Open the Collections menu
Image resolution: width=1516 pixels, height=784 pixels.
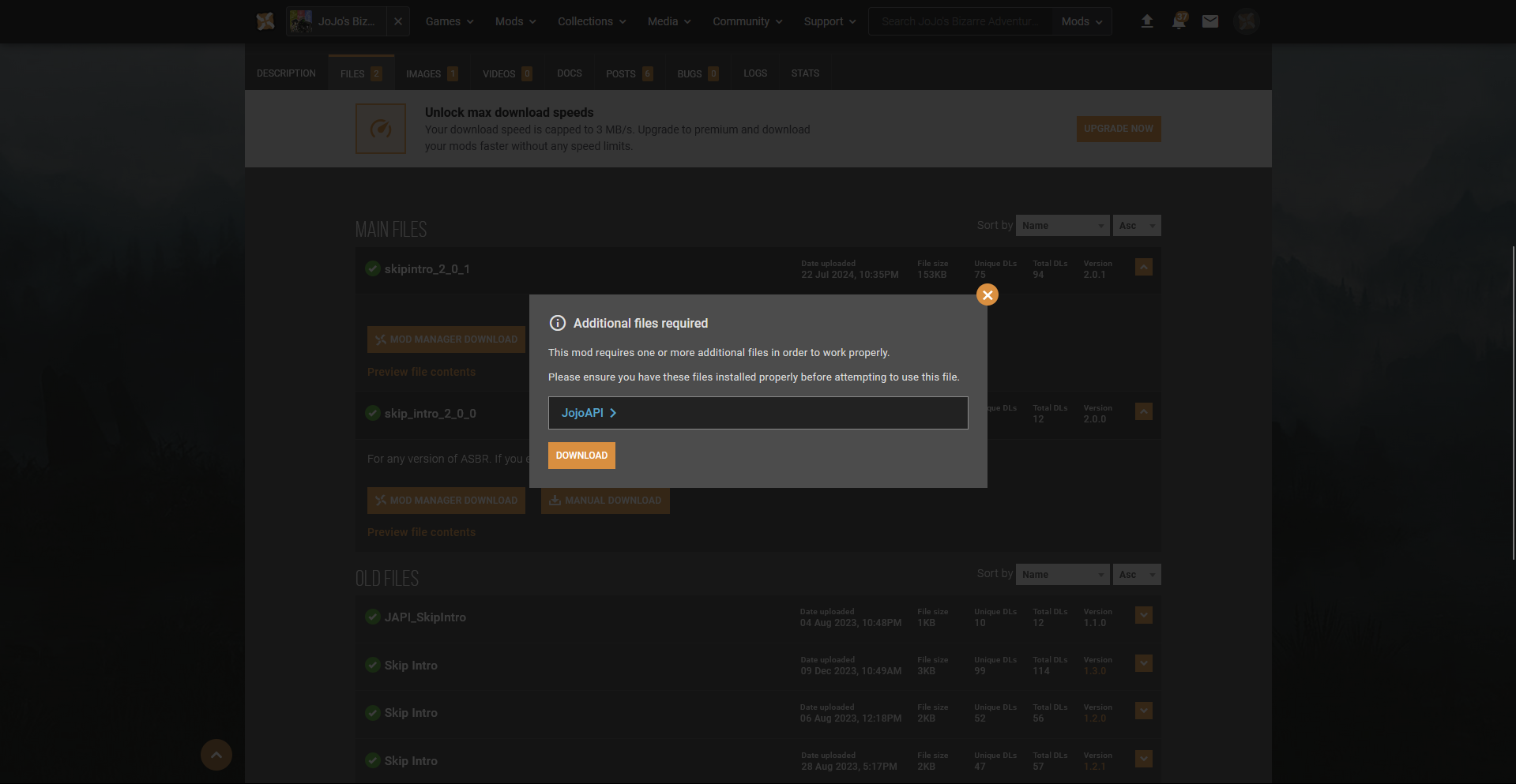point(592,21)
